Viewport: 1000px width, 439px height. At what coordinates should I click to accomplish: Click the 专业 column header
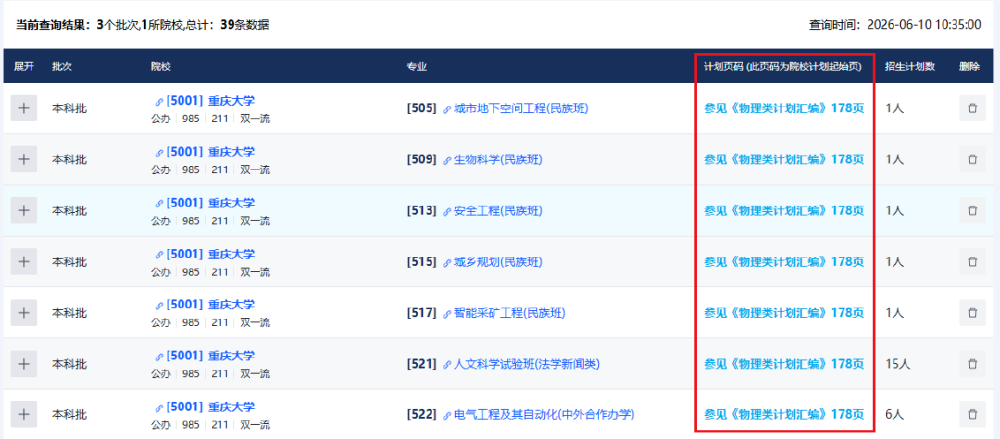[416, 66]
